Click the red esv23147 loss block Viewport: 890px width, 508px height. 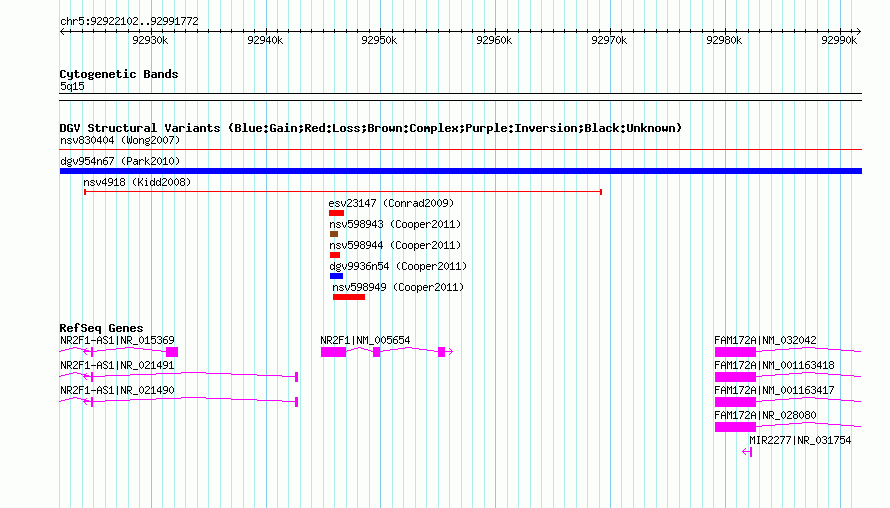336,213
